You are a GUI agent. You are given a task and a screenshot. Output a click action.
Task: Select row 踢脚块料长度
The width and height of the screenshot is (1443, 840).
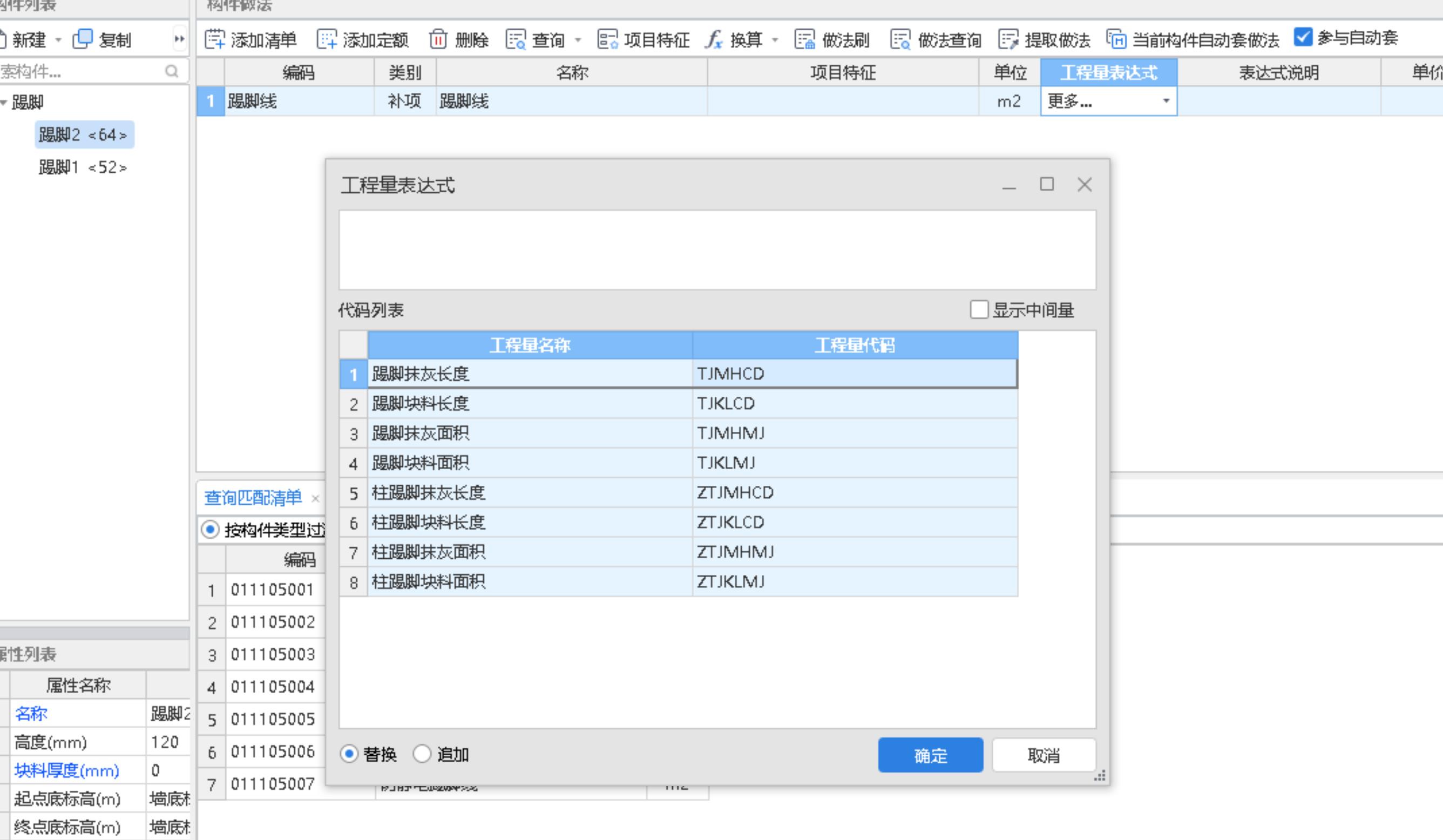[678, 404]
